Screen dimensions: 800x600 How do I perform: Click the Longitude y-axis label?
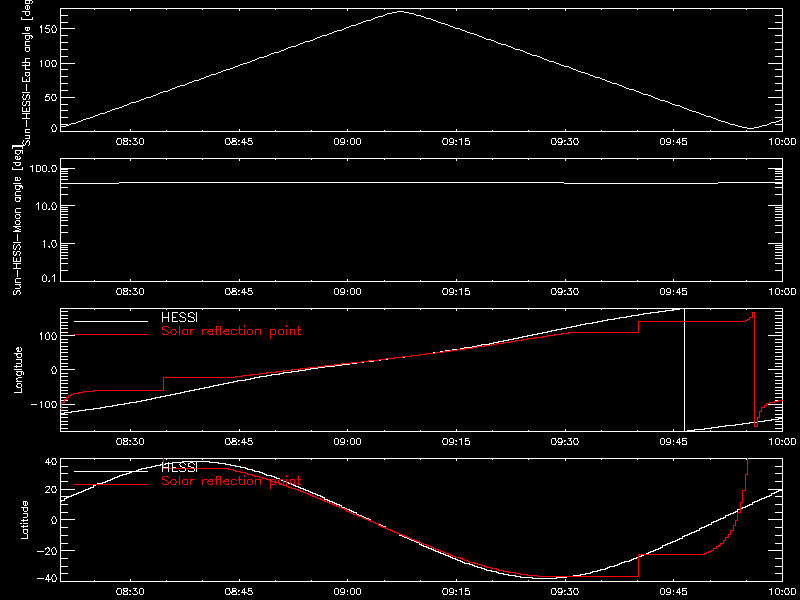(x=18, y=370)
